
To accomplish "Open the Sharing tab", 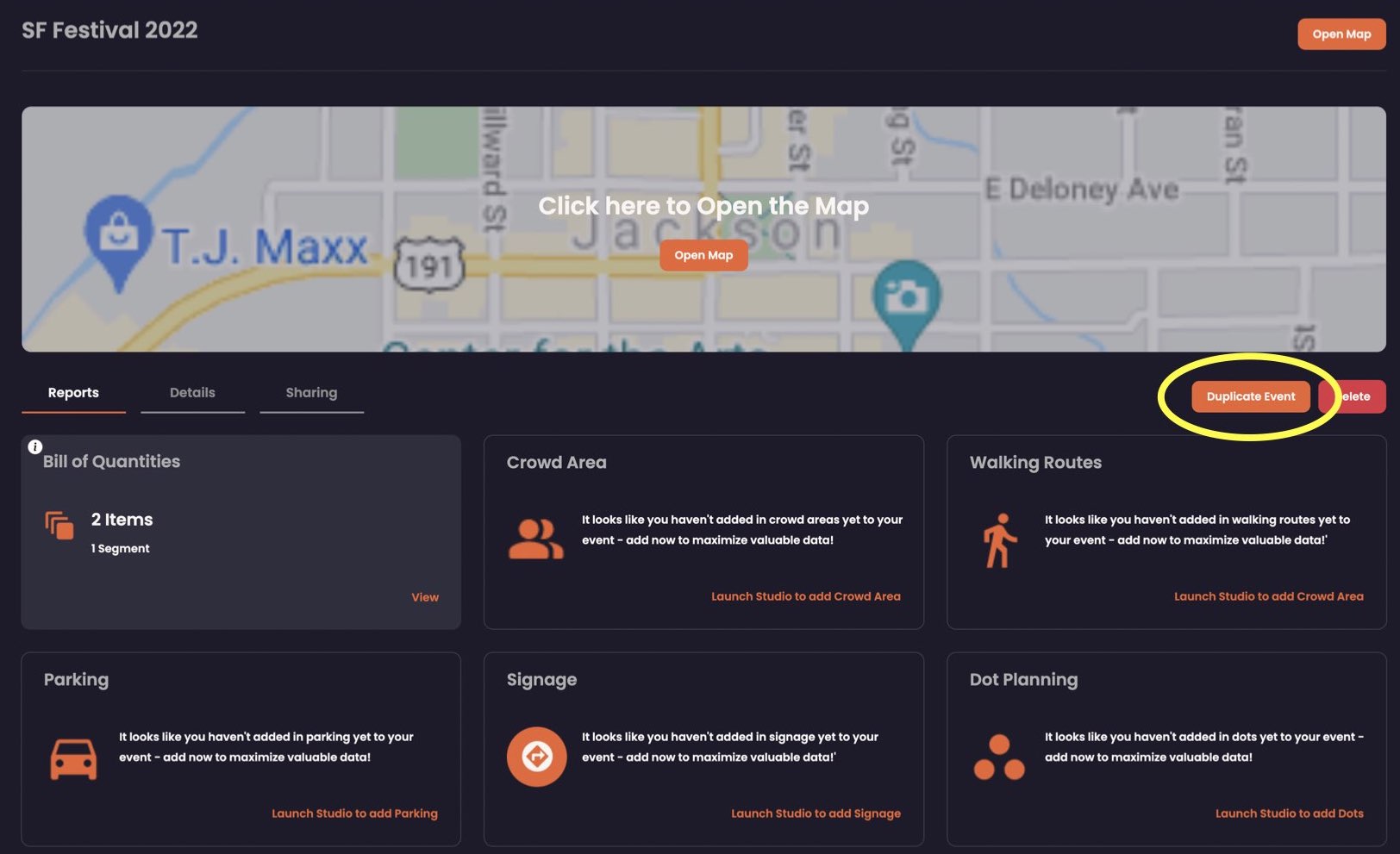I will 311,393.
